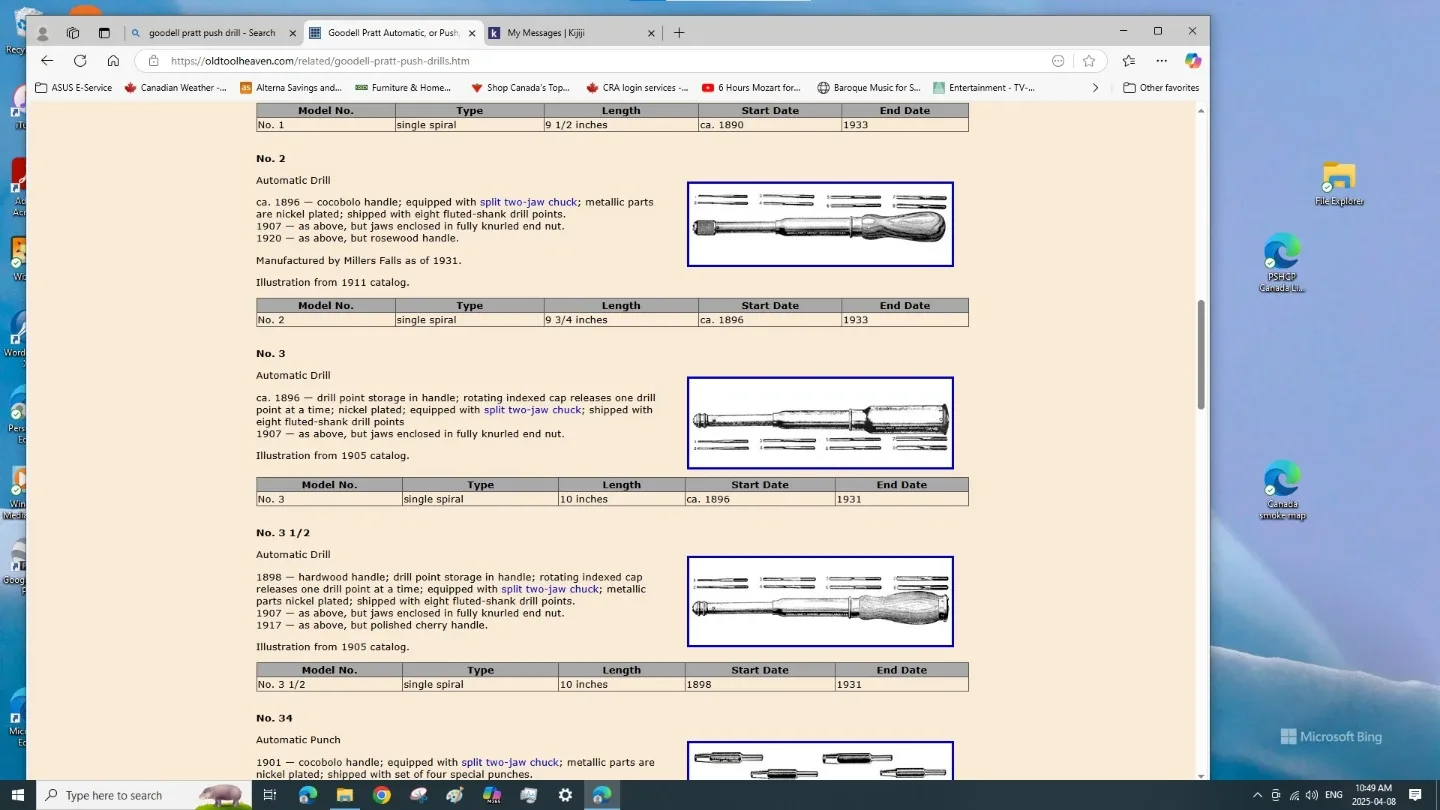The image size is (1440, 810).
Task: Open the Favorites list icon
Action: pos(1128,61)
